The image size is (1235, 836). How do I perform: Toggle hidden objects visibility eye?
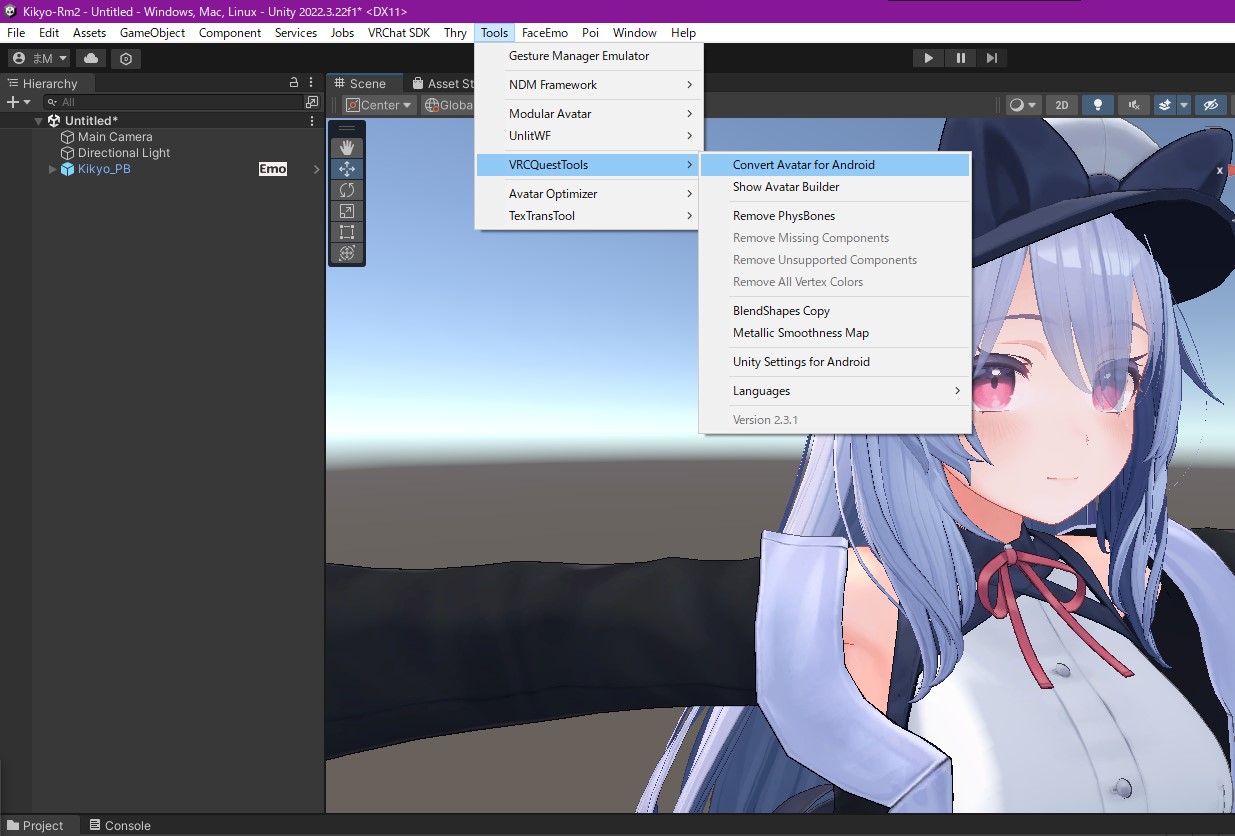(1211, 105)
